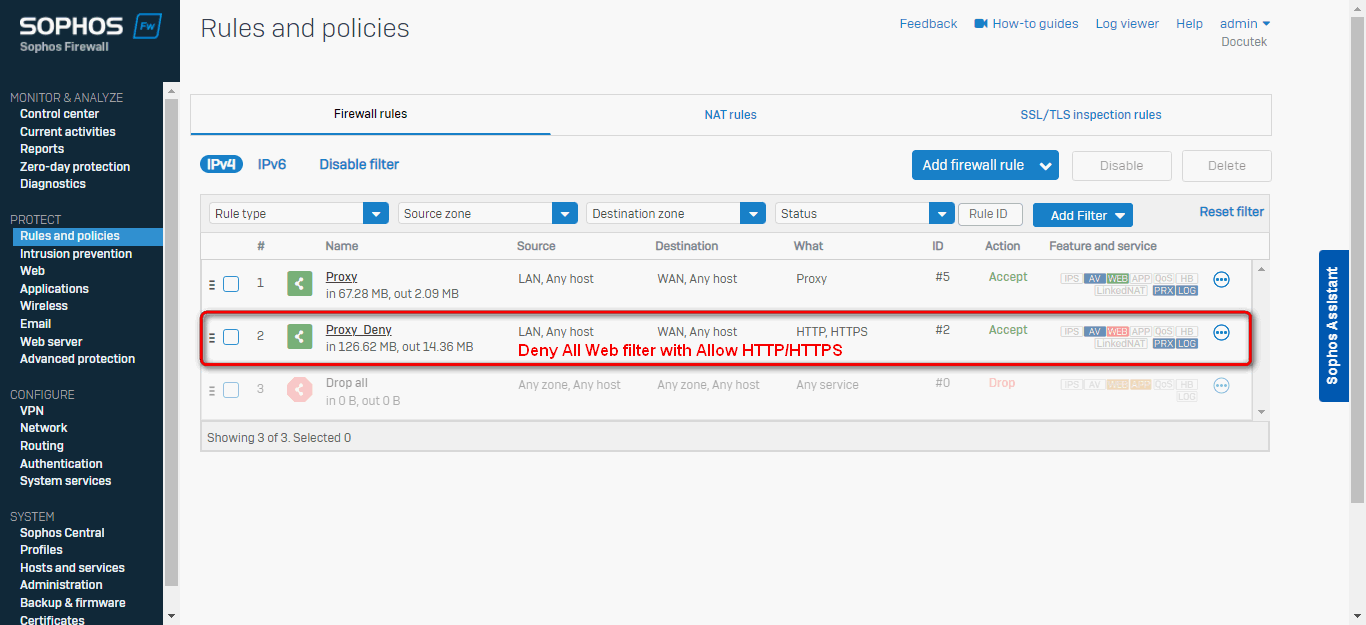This screenshot has width=1366, height=625.
Task: Click the AV badge on the Proxy rule
Action: 1094,278
